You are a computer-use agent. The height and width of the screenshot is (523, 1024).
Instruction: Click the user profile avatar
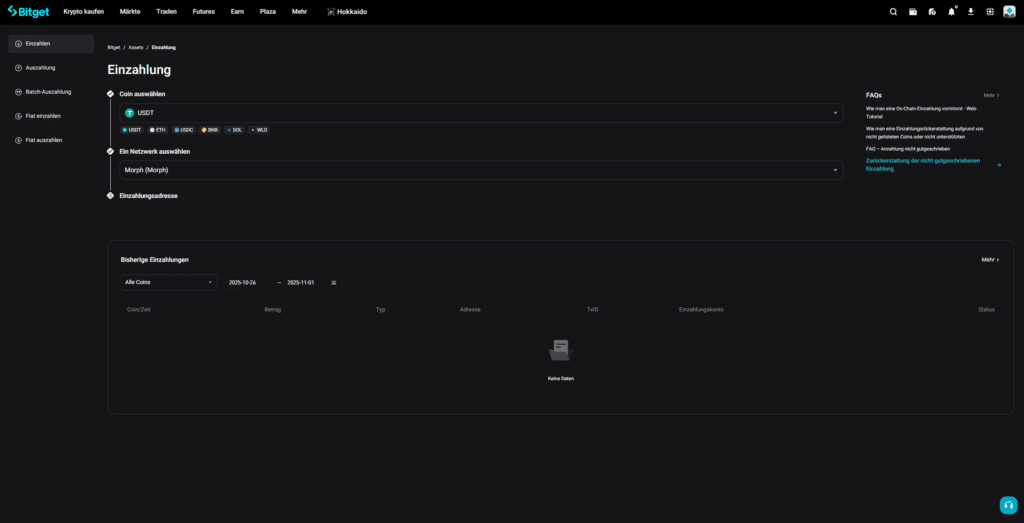[1009, 12]
